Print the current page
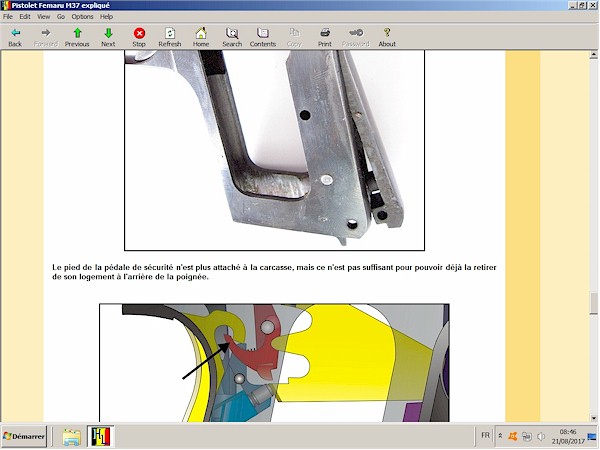 325,38
